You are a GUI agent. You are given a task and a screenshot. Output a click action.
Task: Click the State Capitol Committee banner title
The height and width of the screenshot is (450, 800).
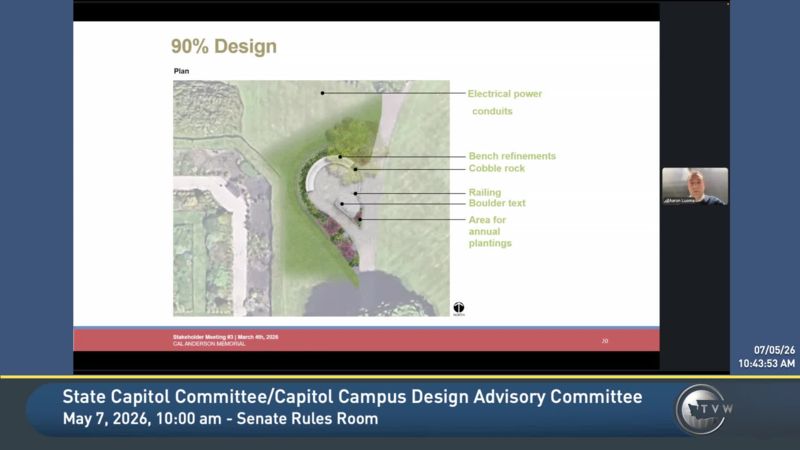click(352, 397)
